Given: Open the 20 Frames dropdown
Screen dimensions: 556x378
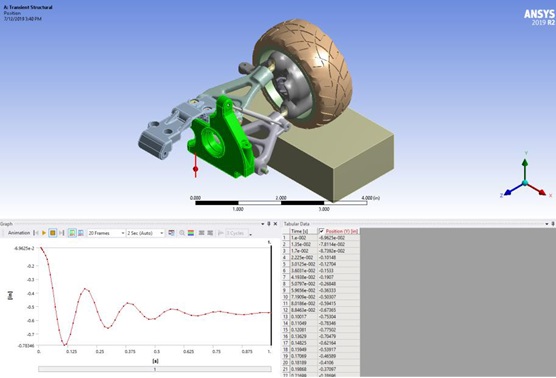Looking at the screenshot, I should pos(106,233).
